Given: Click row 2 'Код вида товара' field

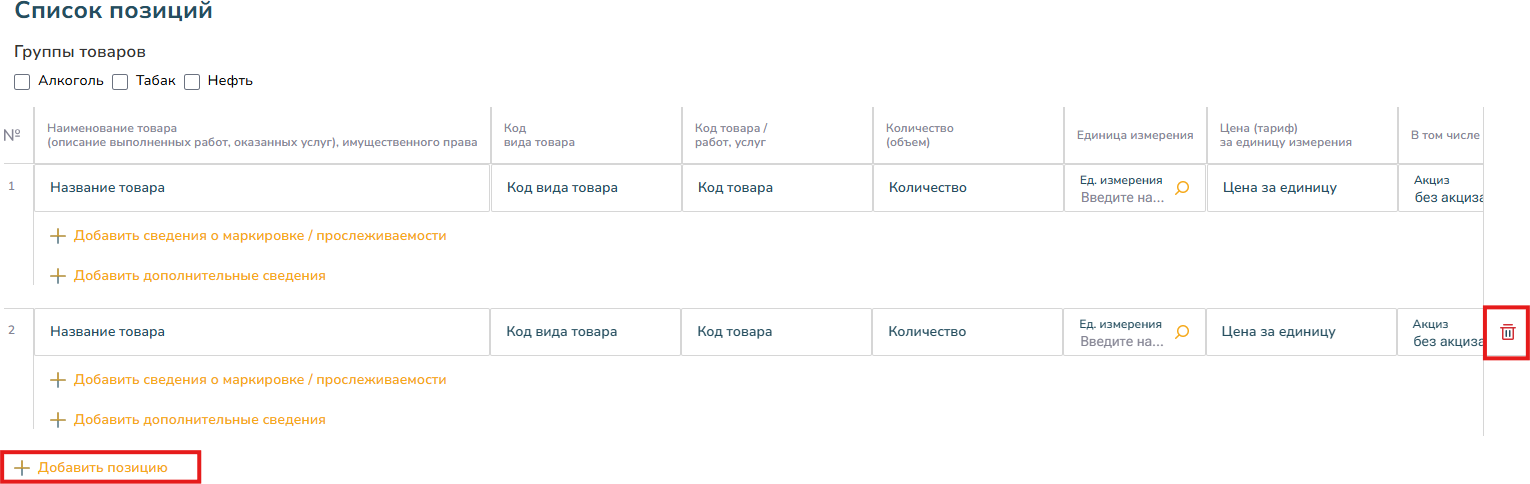Looking at the screenshot, I should pyautogui.click(x=585, y=332).
